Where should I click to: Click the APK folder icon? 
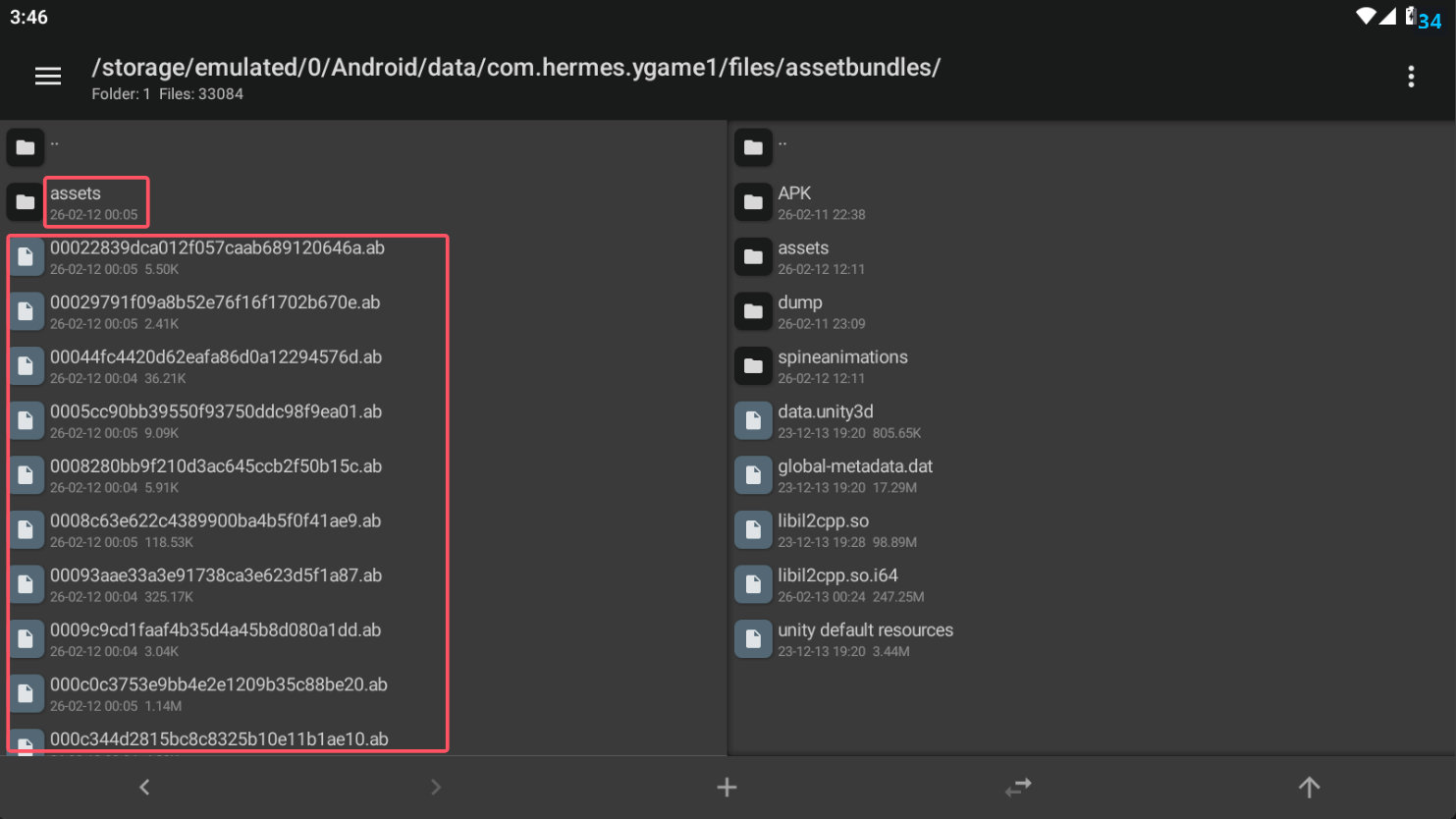753,202
